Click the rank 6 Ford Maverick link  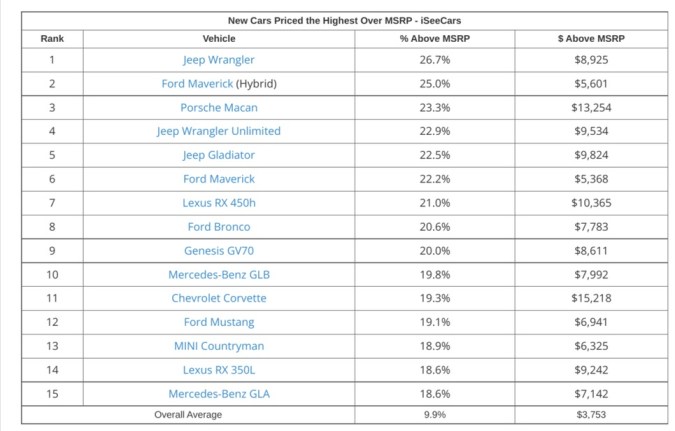pyautogui.click(x=219, y=179)
